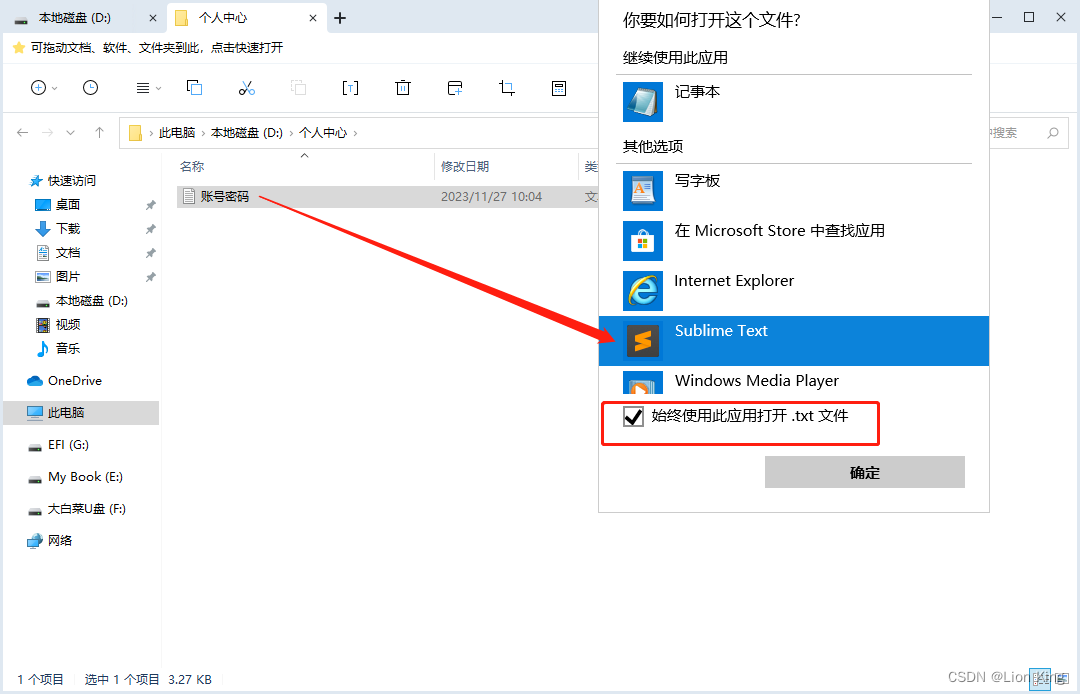Click the copy toolbar icon
The image size is (1080, 694).
[194, 87]
